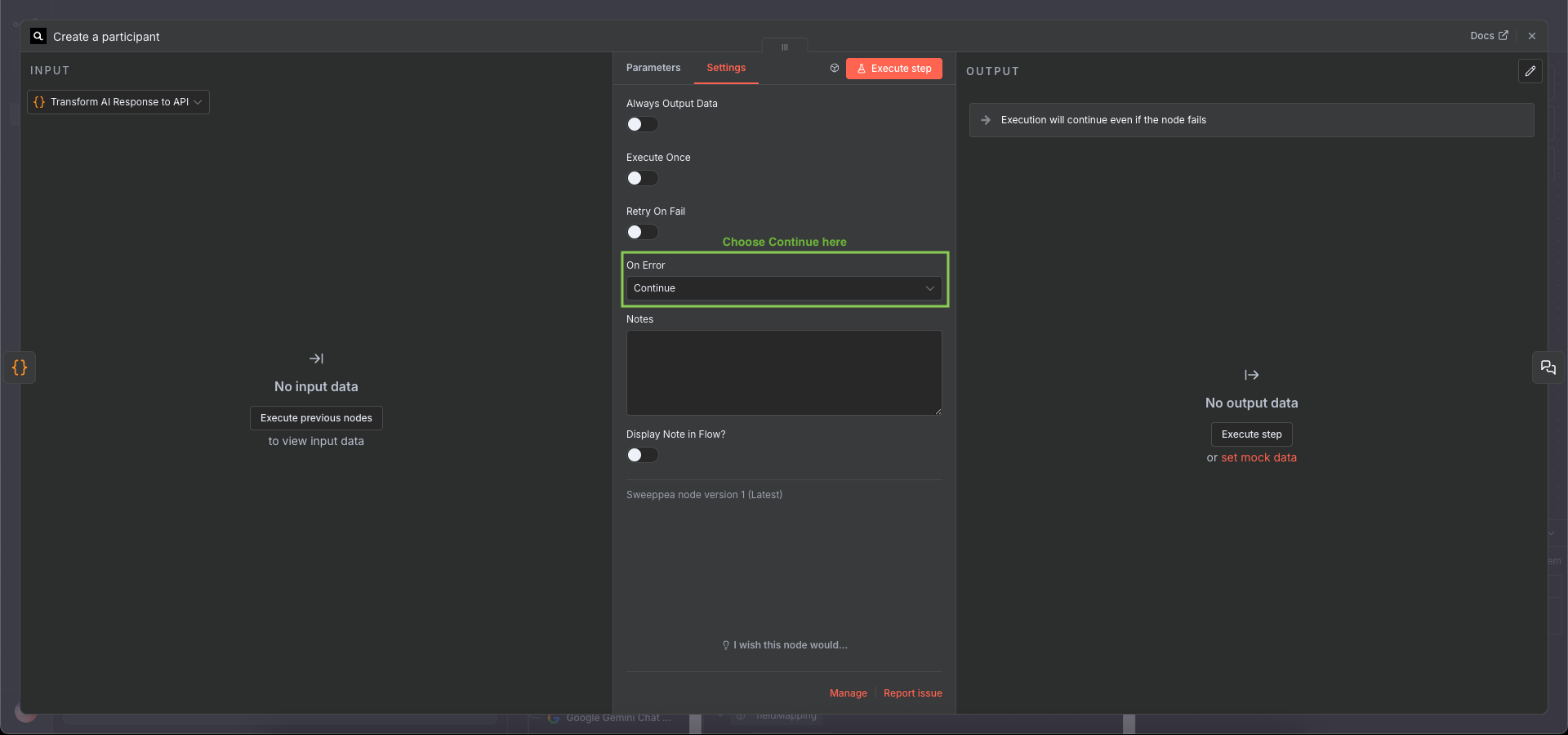Toggle Always Output Data switch
Image resolution: width=1568 pixels, height=735 pixels.
(x=643, y=124)
